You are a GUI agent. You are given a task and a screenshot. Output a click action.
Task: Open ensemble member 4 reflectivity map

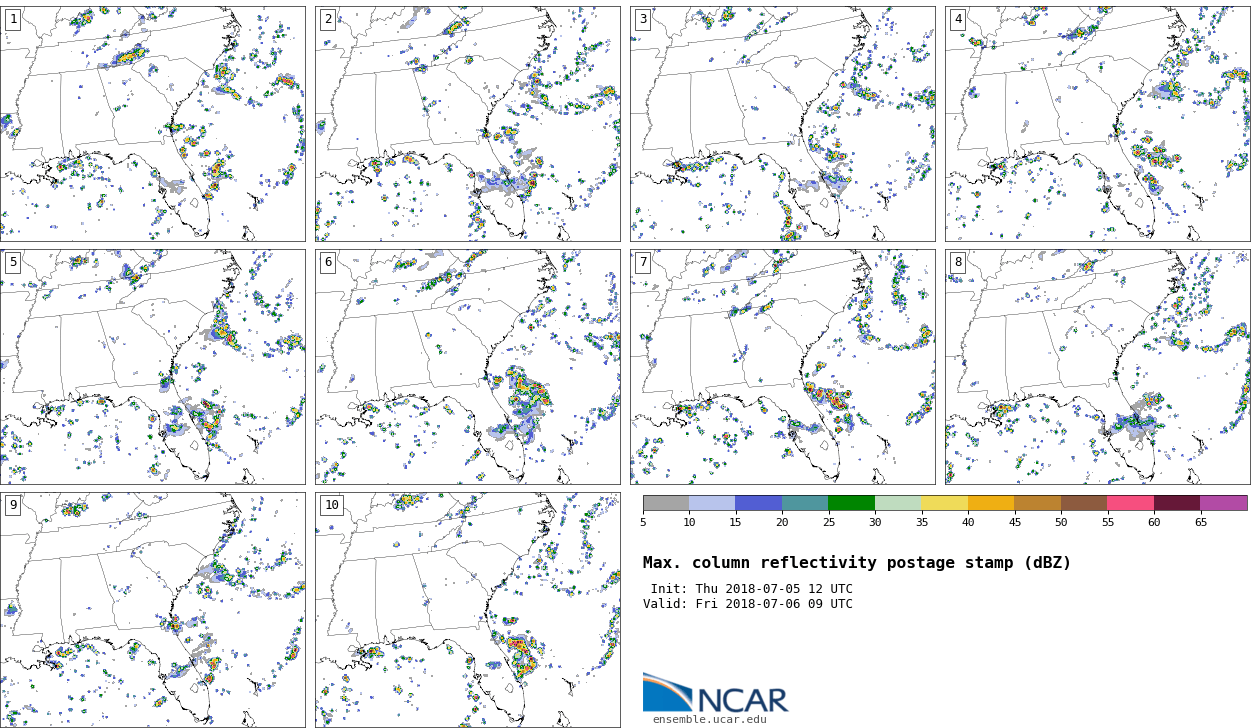1098,124
